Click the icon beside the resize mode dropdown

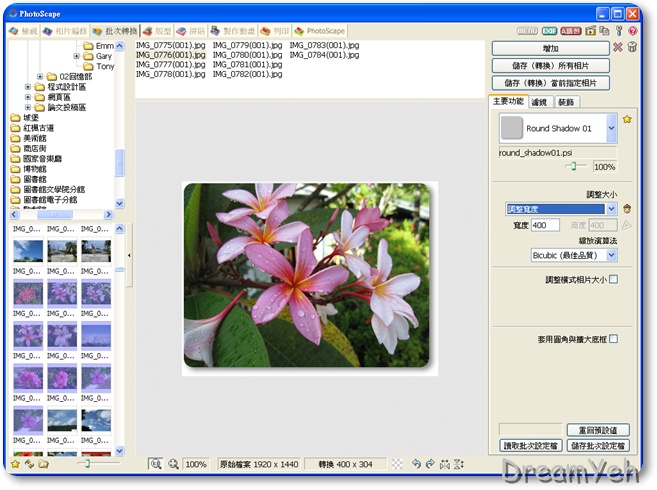coord(627,209)
